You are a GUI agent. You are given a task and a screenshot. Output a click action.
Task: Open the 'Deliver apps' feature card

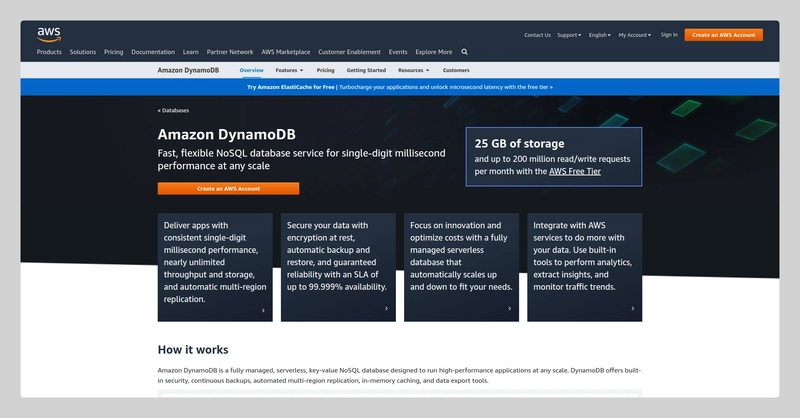coord(215,267)
